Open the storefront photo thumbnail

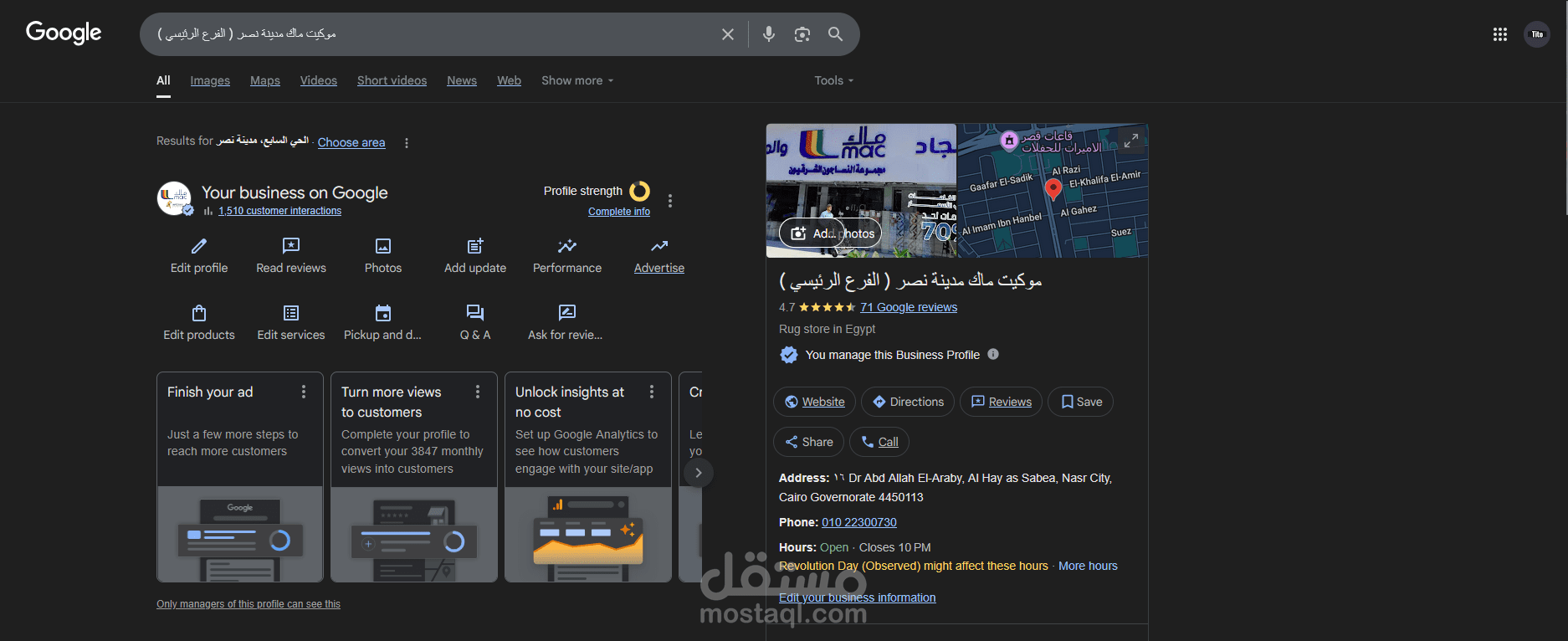pyautogui.click(x=861, y=191)
